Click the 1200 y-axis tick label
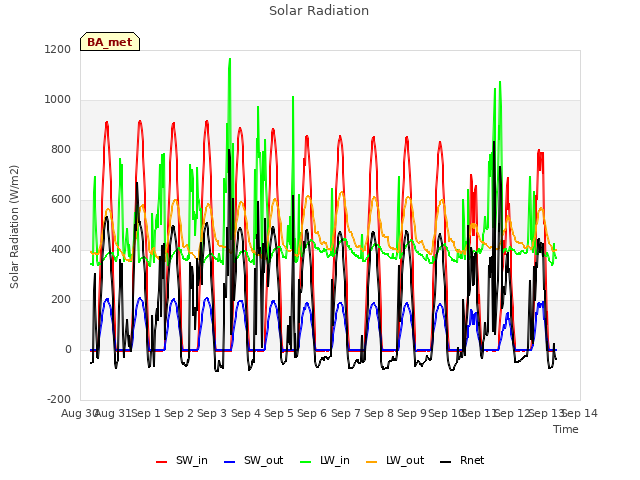 coord(58,49)
